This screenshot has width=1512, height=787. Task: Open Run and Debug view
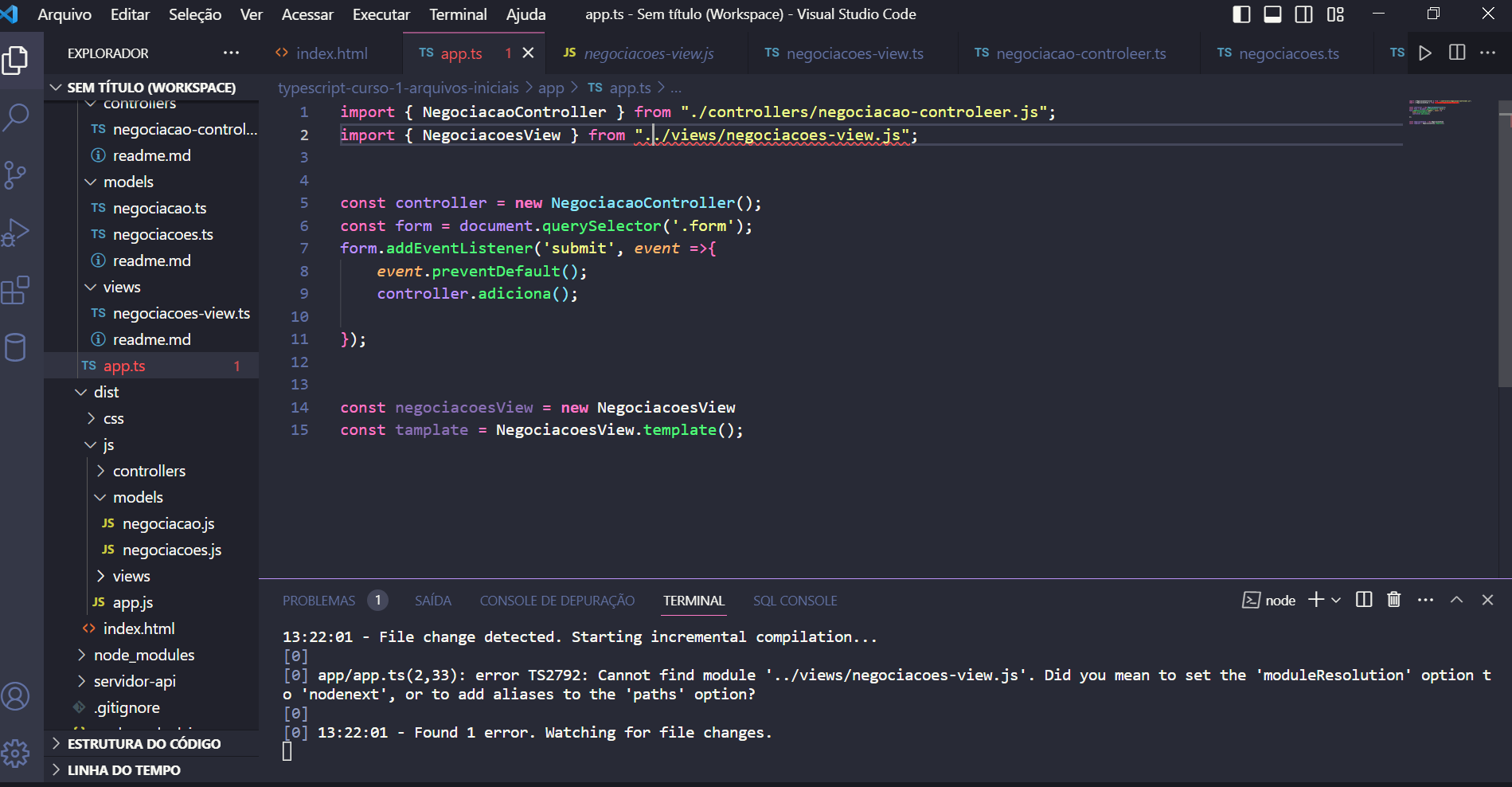[x=16, y=233]
